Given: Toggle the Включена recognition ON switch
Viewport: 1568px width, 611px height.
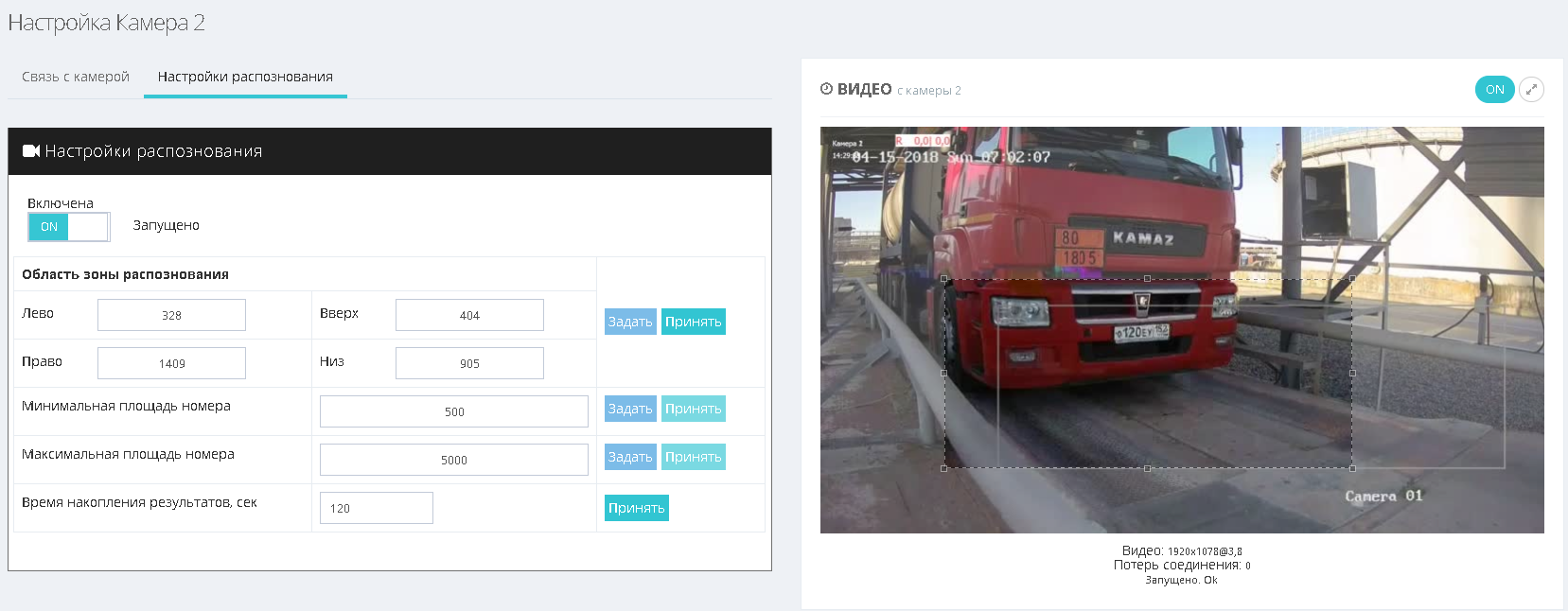Looking at the screenshot, I should 69,227.
